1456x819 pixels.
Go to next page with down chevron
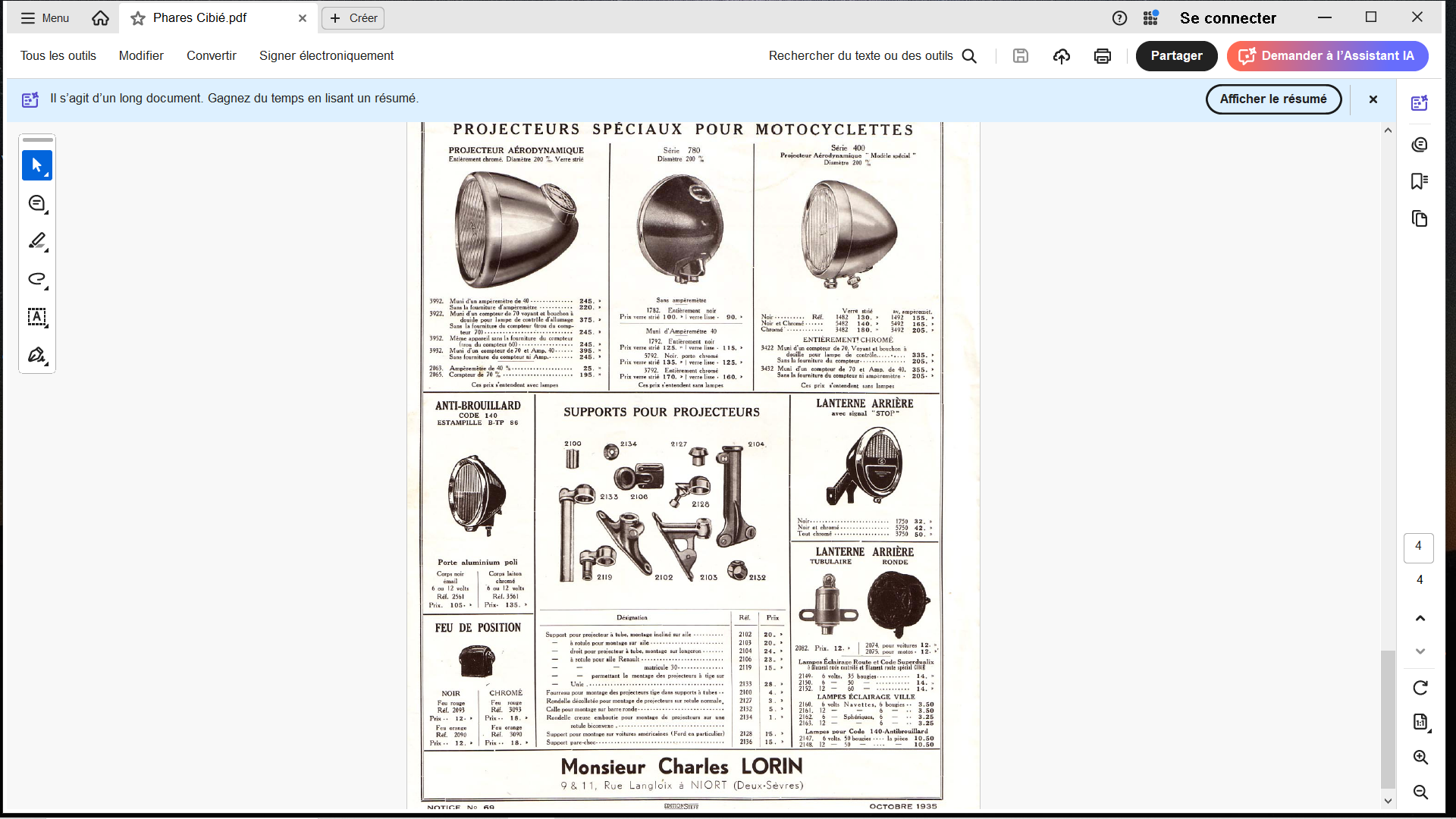point(1420,651)
